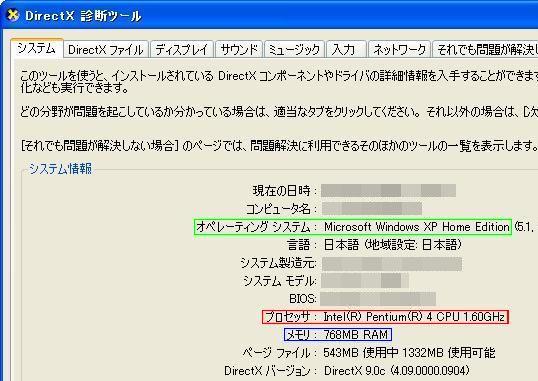Click the DirectX バージョン label
The image size is (538, 381).
[x=270, y=371]
